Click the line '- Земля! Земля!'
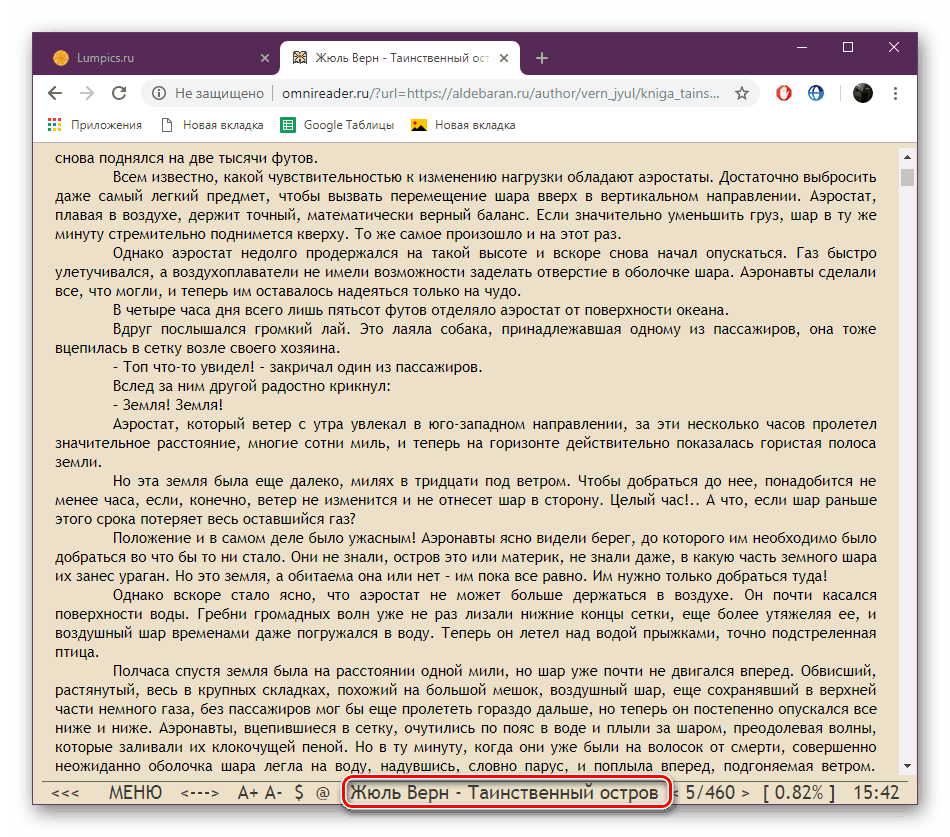This screenshot has height=837, width=950. coord(168,405)
